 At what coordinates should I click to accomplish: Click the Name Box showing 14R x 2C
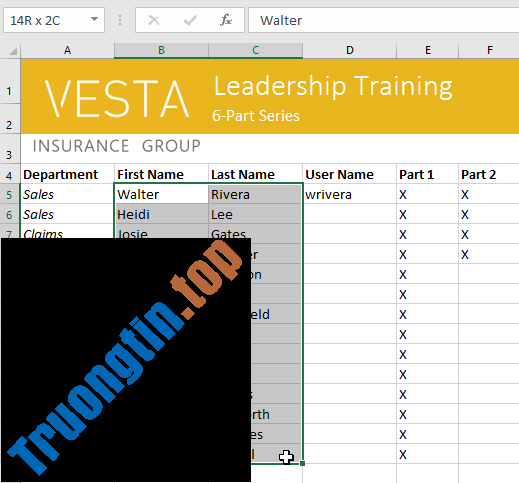[54, 20]
